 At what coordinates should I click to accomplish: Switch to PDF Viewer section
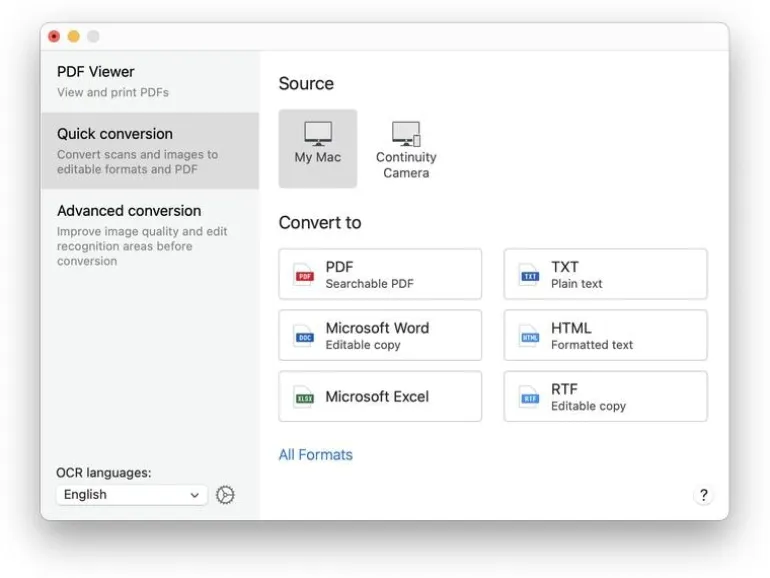pos(150,82)
